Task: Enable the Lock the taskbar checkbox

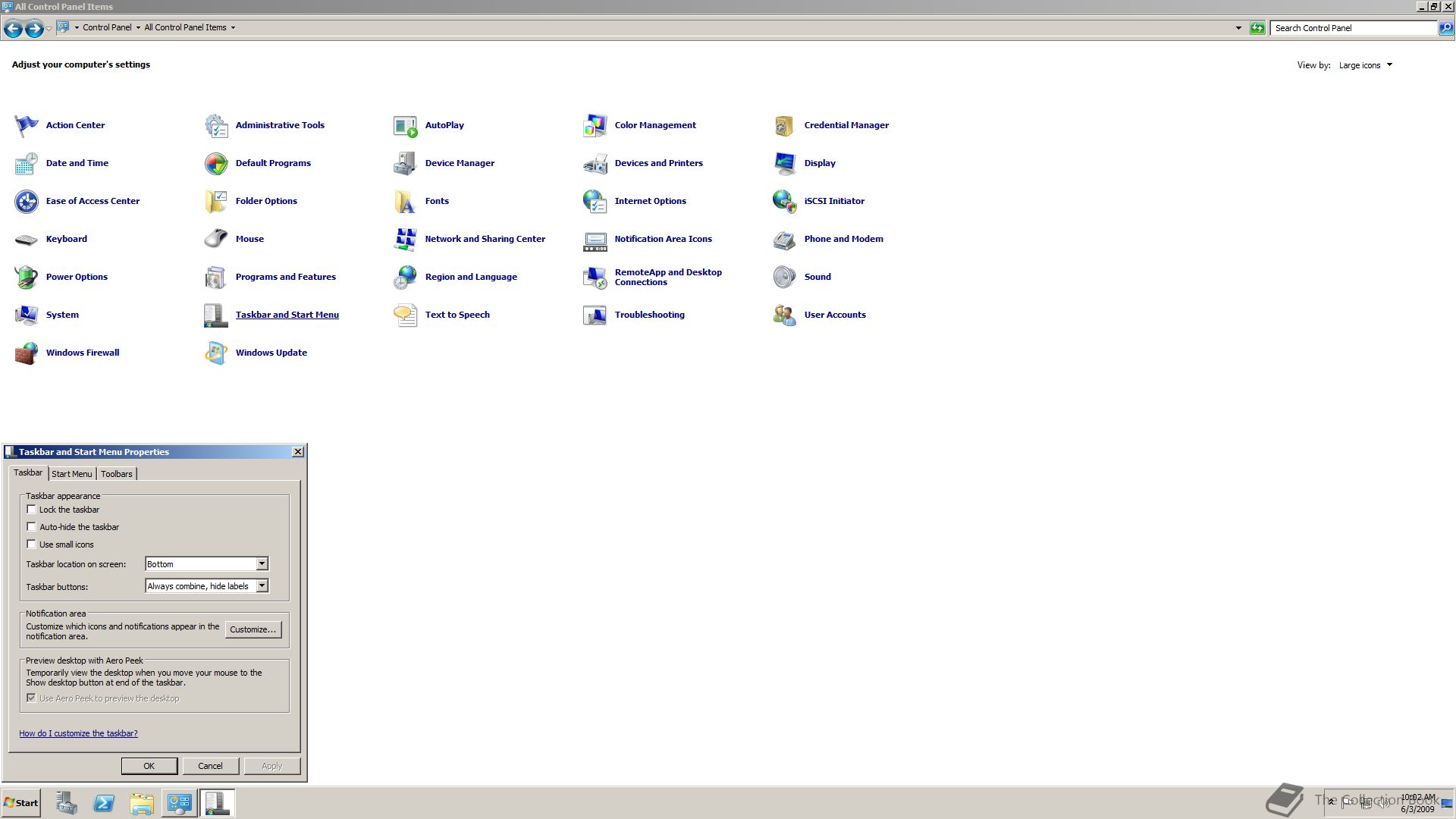Action: [31, 510]
